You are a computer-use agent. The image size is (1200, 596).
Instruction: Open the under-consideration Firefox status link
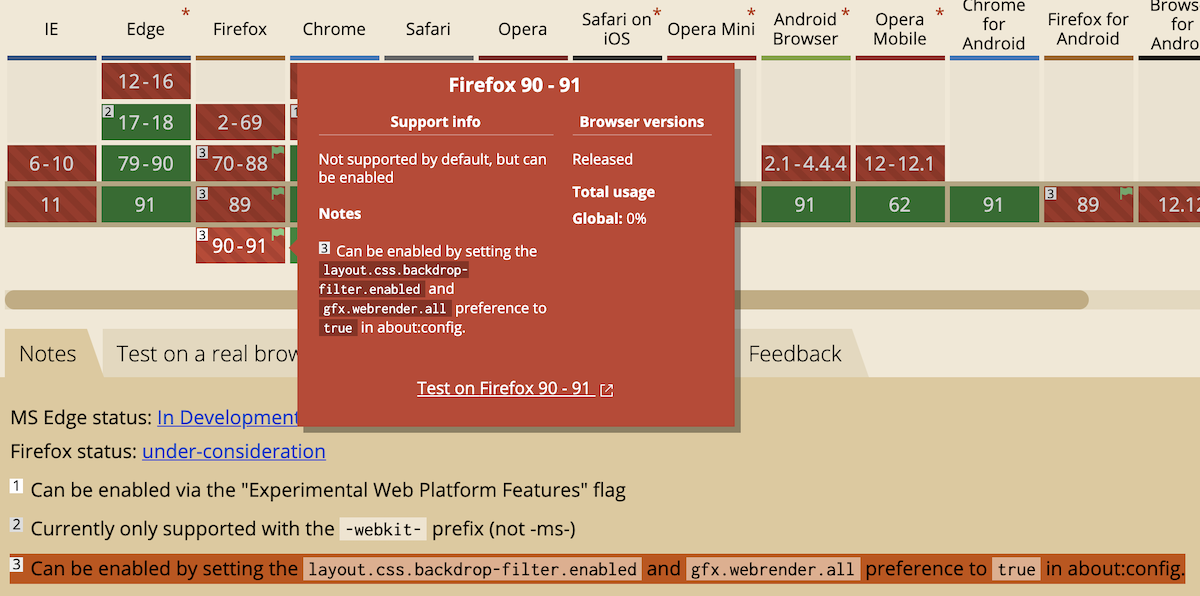[233, 452]
